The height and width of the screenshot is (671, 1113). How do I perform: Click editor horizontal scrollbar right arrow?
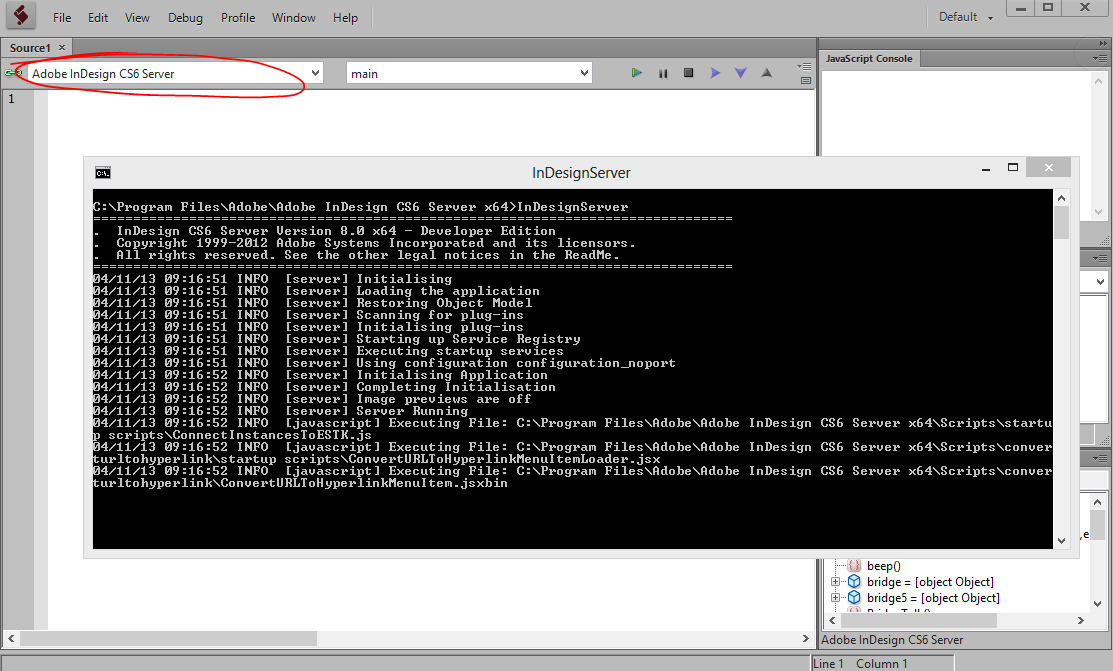(x=806, y=638)
